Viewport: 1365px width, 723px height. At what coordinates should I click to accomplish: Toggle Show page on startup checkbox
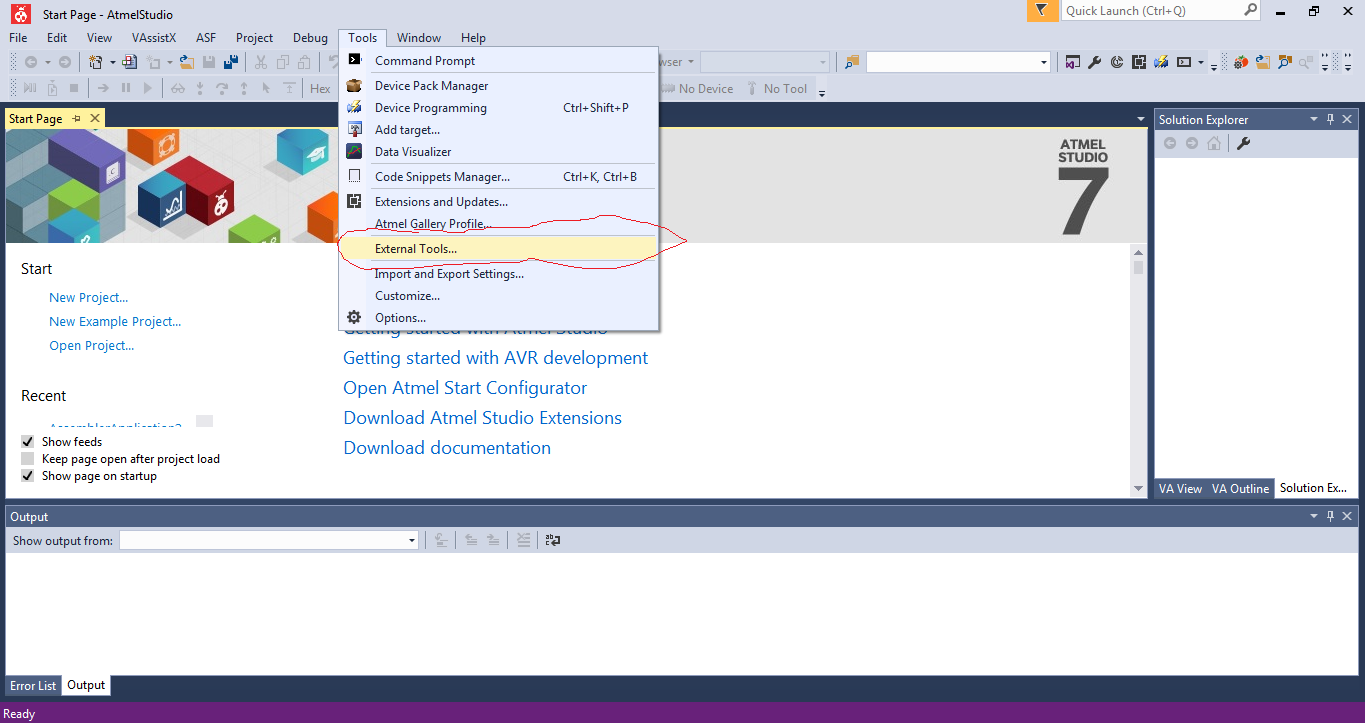(x=28, y=476)
